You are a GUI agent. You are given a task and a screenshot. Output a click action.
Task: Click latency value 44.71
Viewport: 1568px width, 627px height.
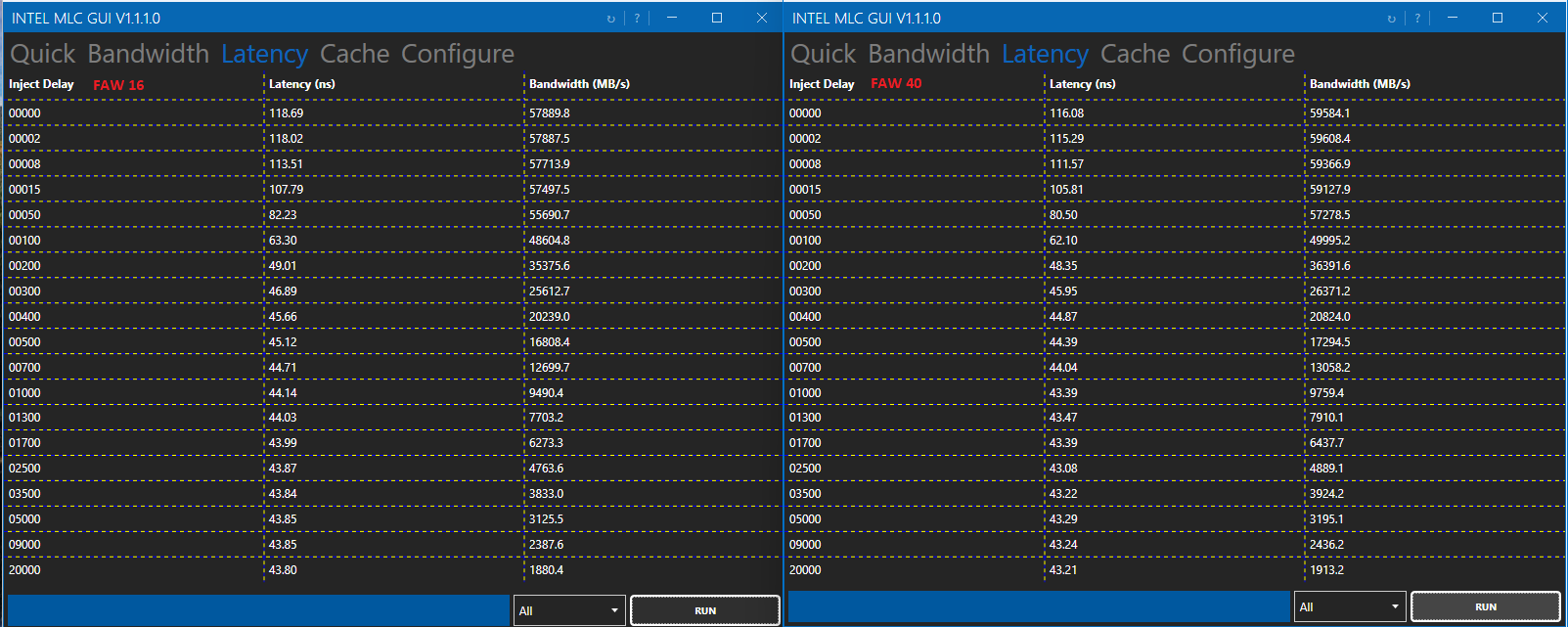283,368
